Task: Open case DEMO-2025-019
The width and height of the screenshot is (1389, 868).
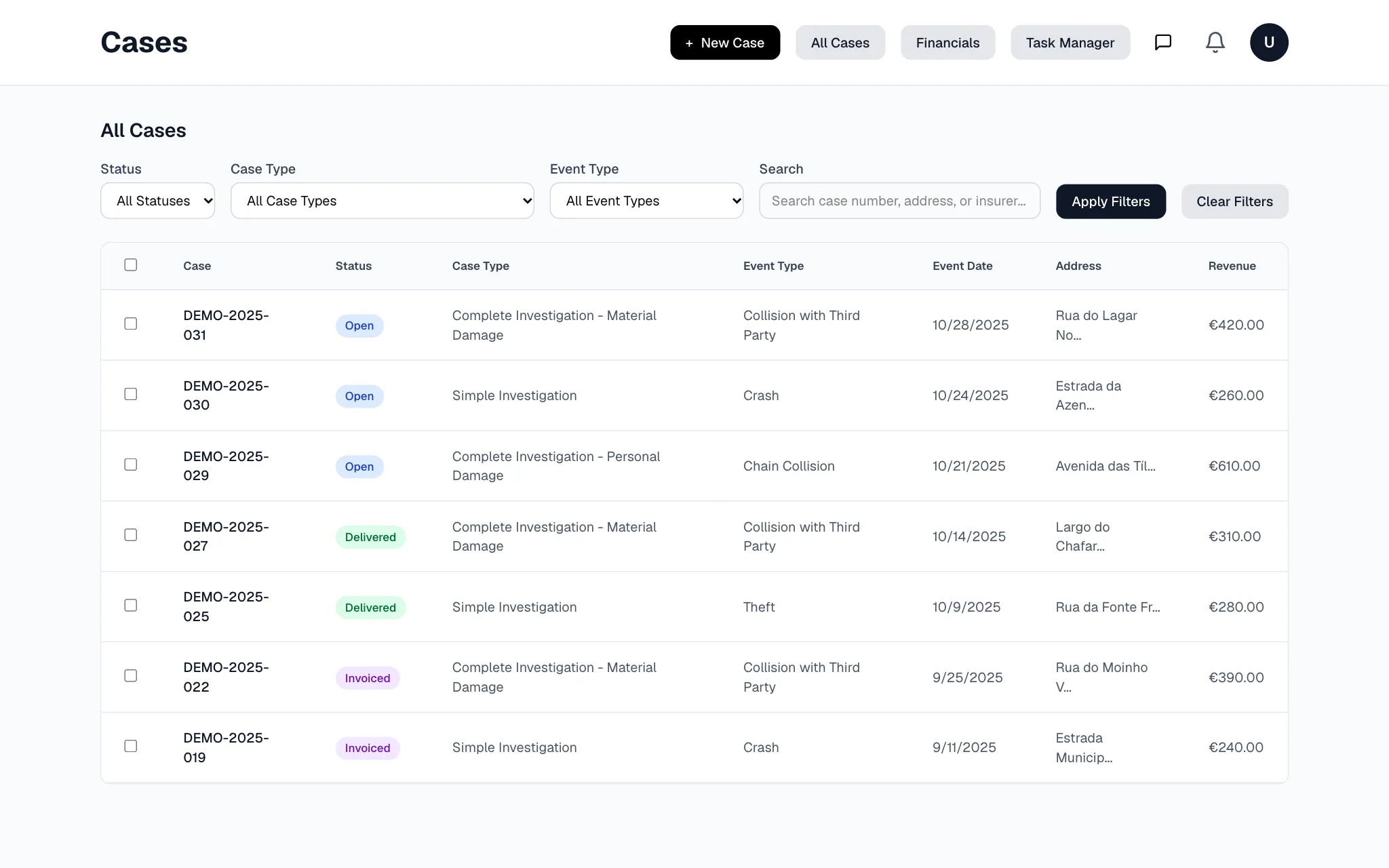Action: tap(226, 748)
